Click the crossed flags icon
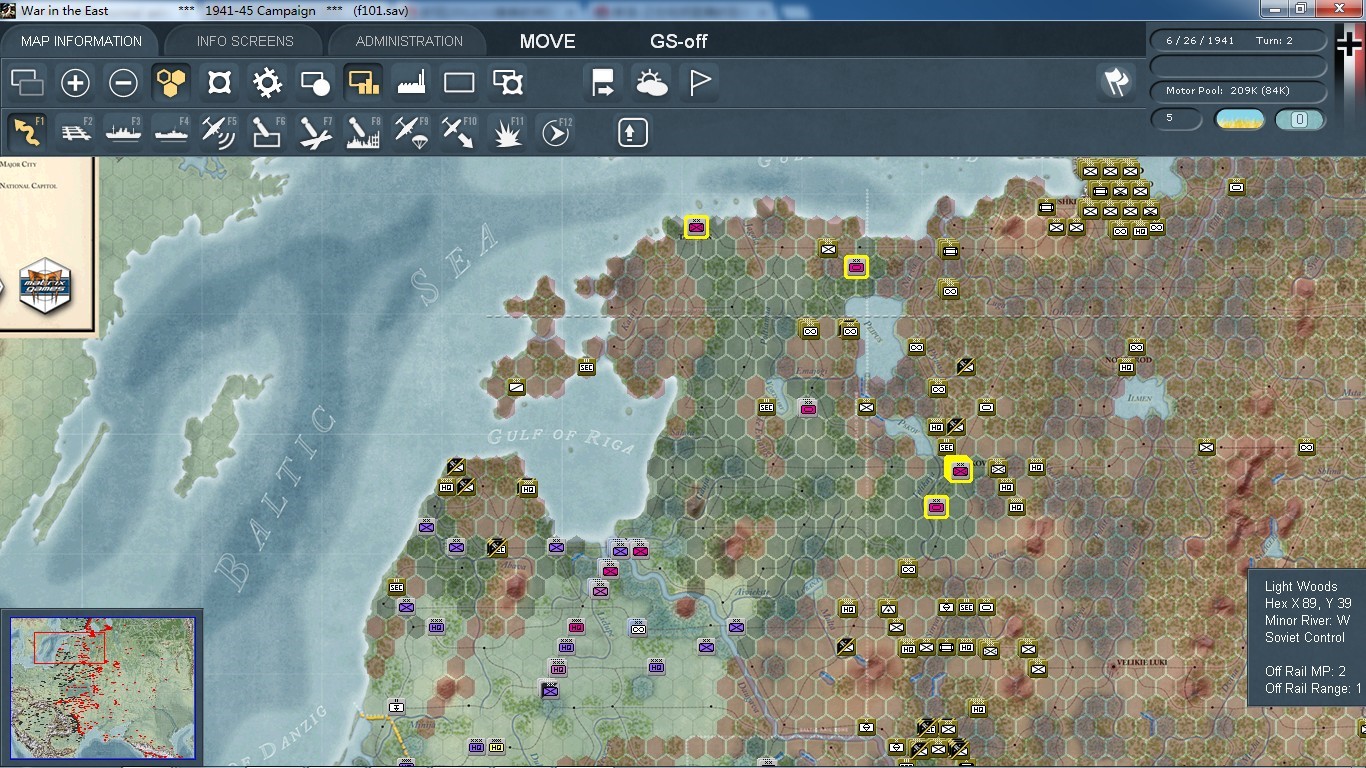 pyautogui.click(x=1116, y=83)
